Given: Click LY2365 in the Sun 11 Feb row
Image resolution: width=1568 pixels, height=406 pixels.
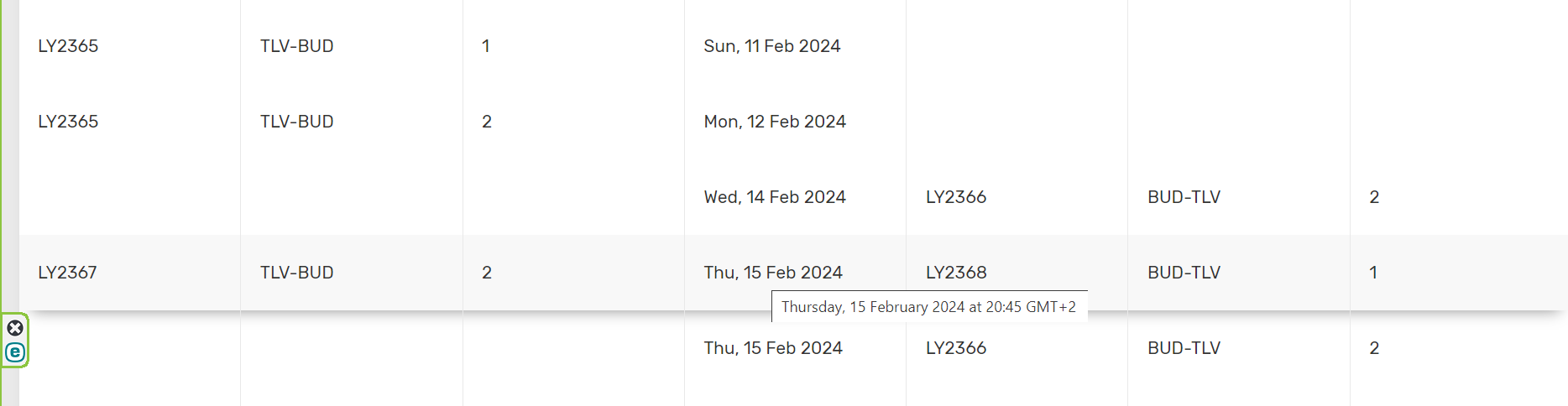Looking at the screenshot, I should pyautogui.click(x=68, y=46).
